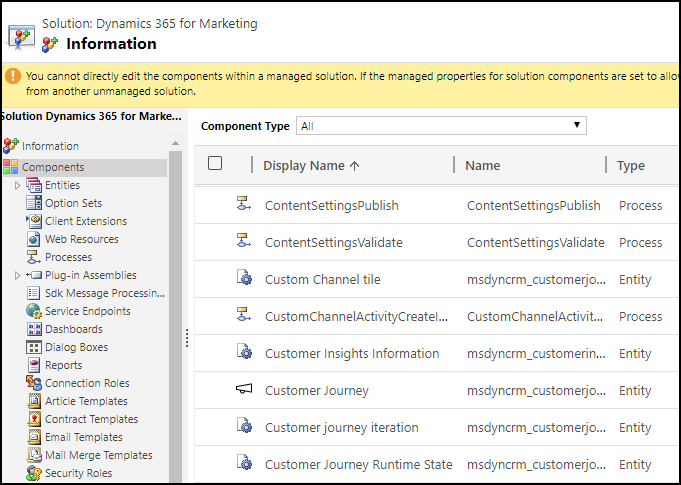This screenshot has width=681, height=485.
Task: Open Option Sets in the tree
Action: tap(73, 203)
